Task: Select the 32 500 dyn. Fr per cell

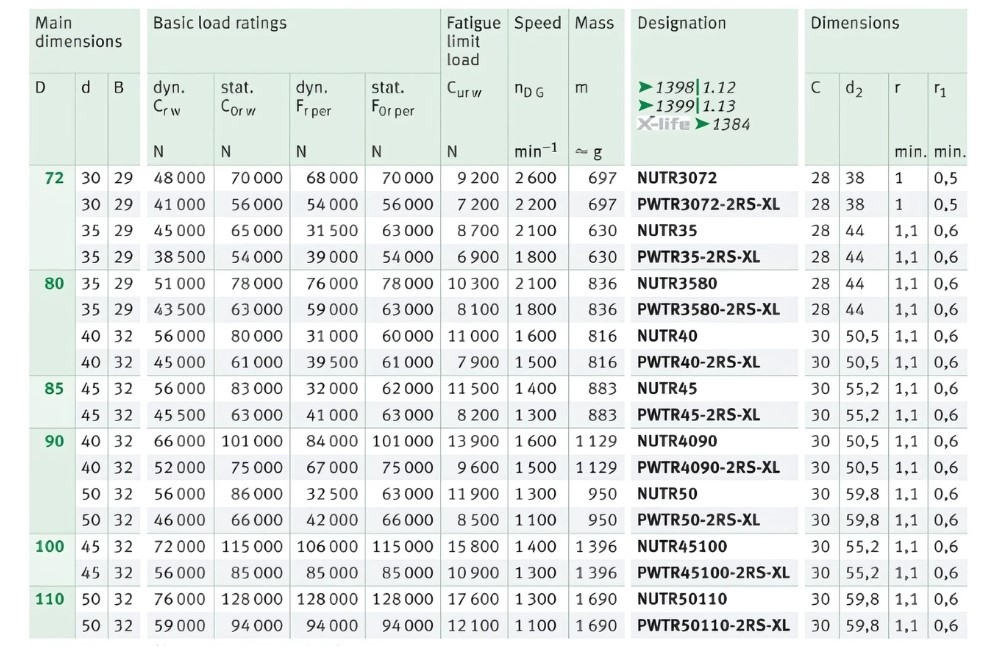Action: tap(332, 494)
